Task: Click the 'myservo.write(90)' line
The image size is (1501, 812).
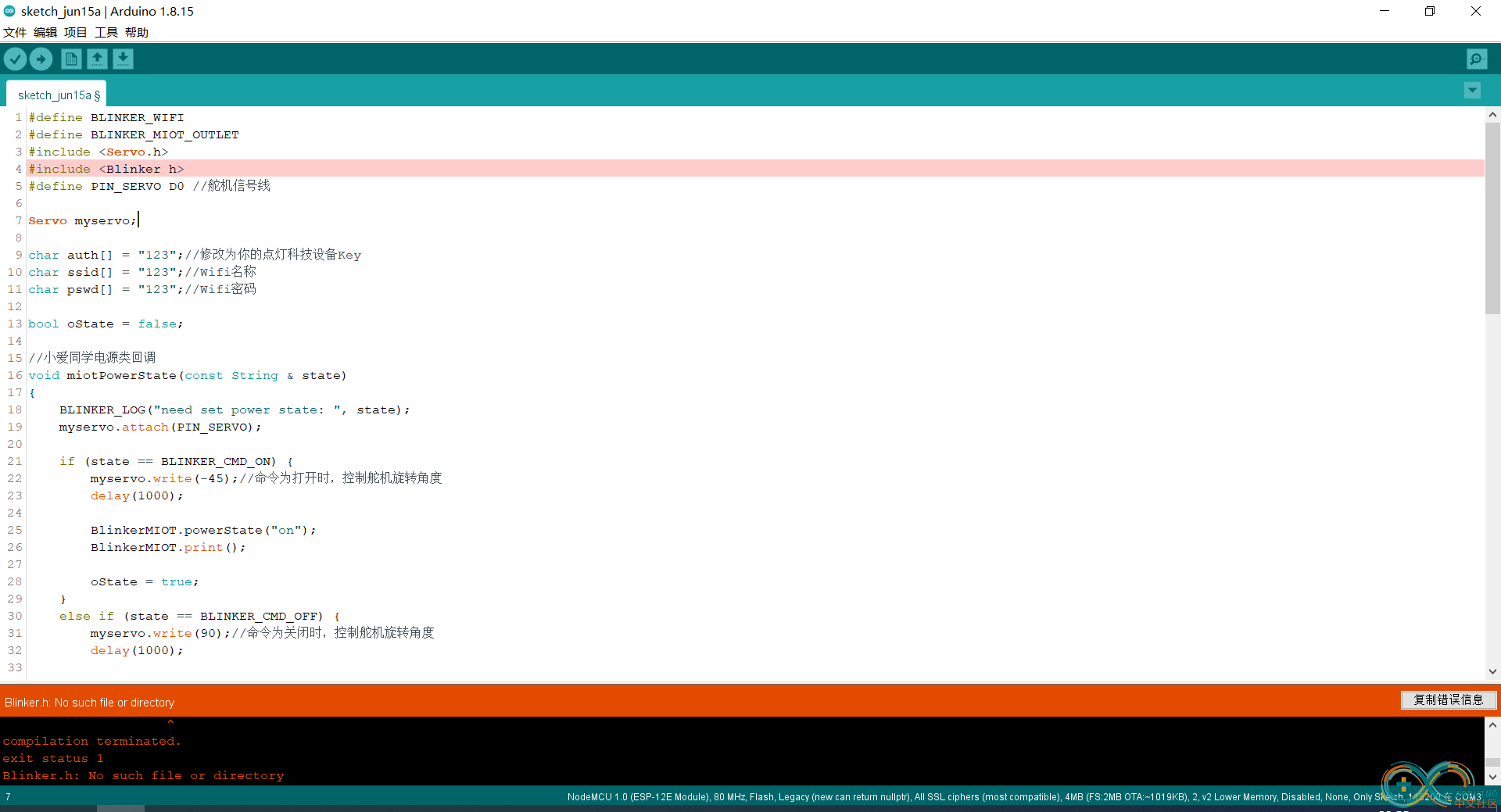Action: [x=262, y=633]
